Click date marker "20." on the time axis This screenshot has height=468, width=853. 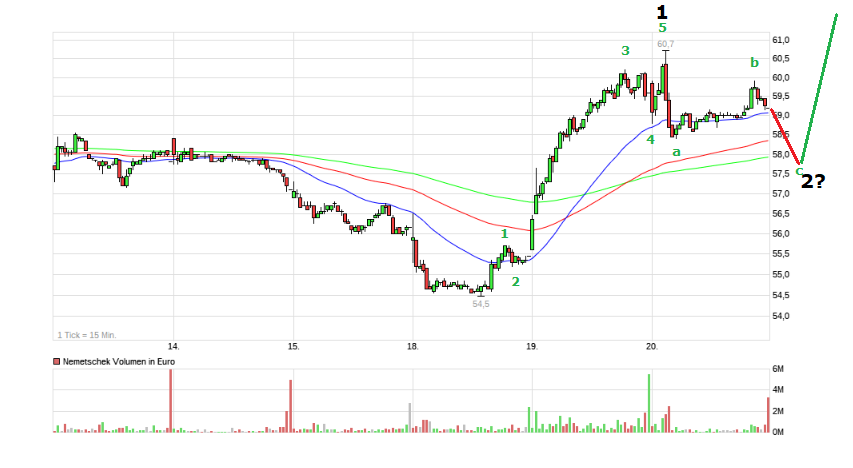(651, 347)
